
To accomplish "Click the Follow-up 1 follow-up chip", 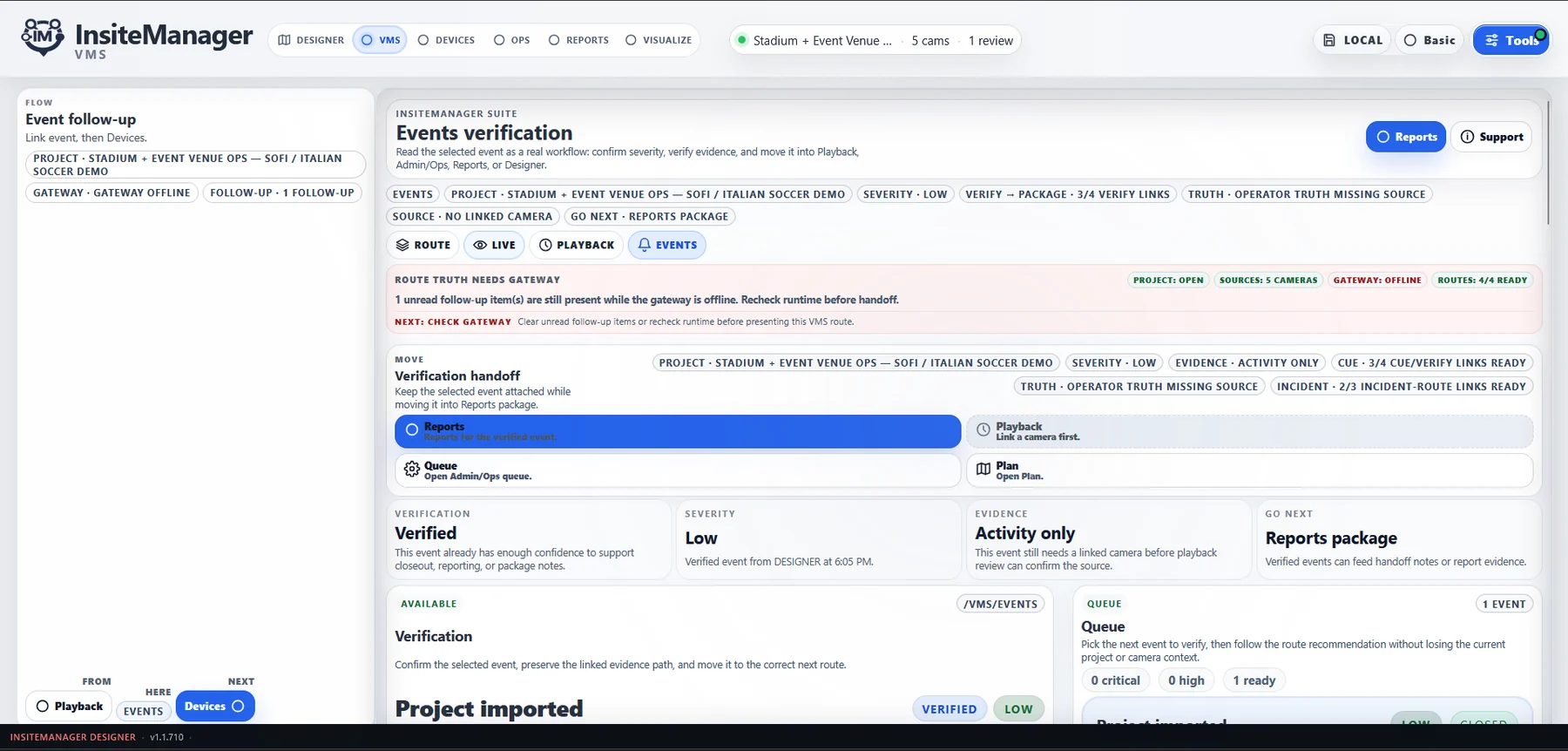I will (x=282, y=193).
